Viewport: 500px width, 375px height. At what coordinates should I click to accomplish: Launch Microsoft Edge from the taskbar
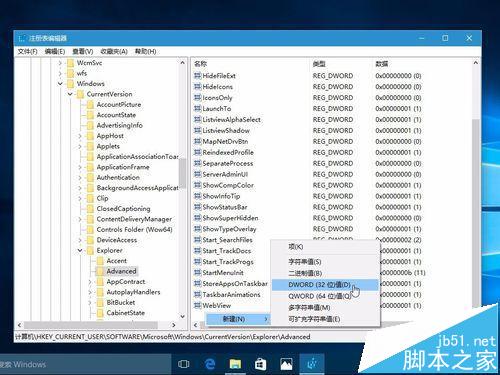point(210,364)
